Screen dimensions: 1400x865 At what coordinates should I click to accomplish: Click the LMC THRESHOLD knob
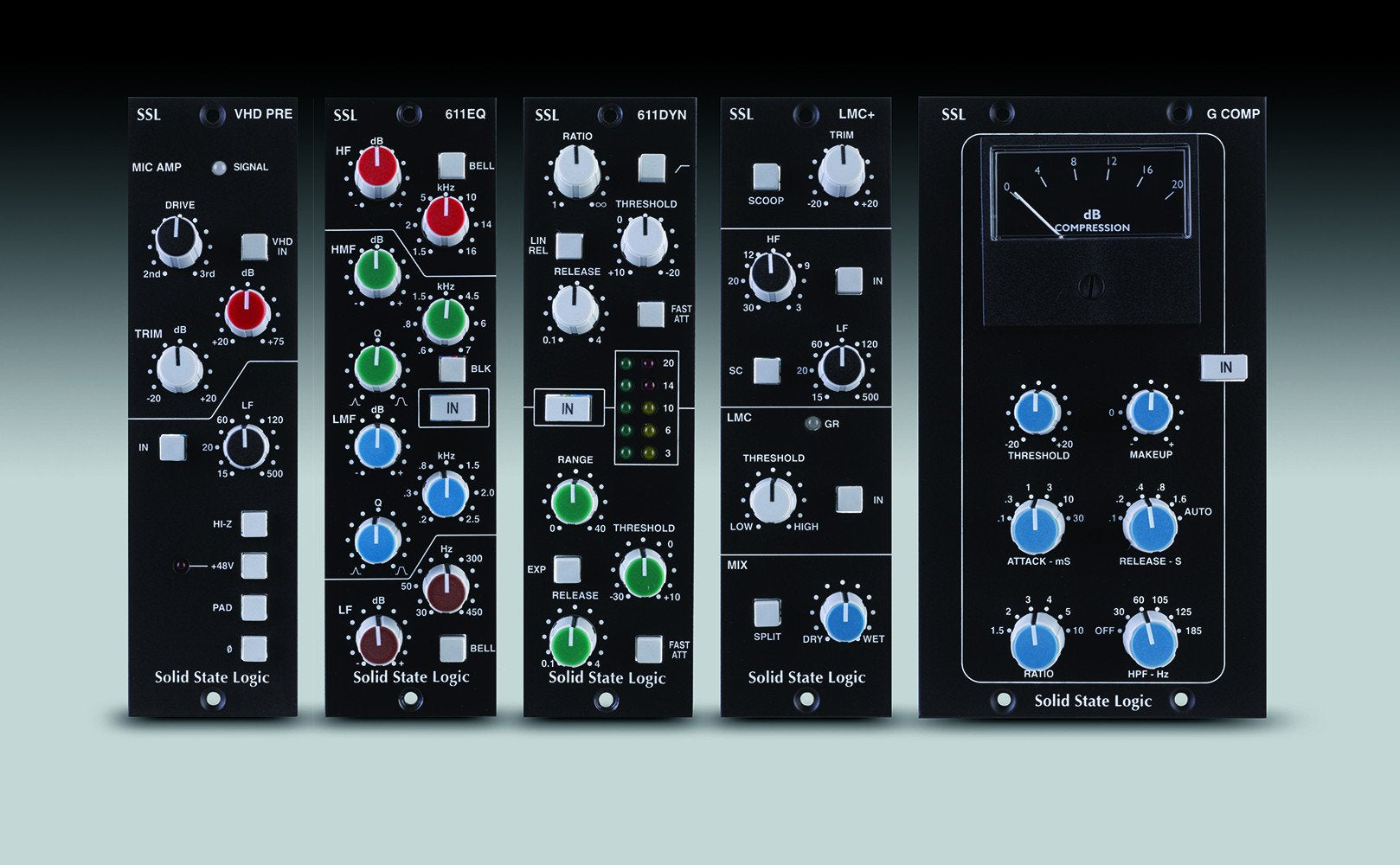point(772,499)
